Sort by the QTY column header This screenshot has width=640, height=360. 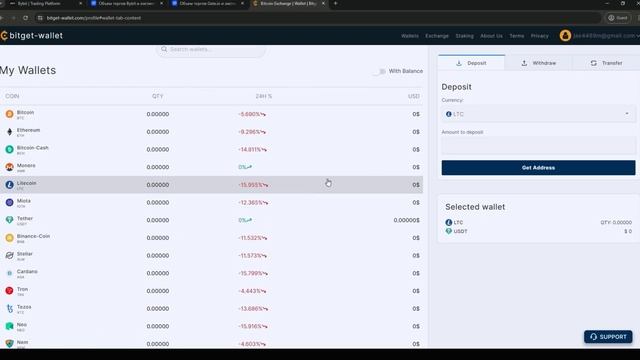158,96
